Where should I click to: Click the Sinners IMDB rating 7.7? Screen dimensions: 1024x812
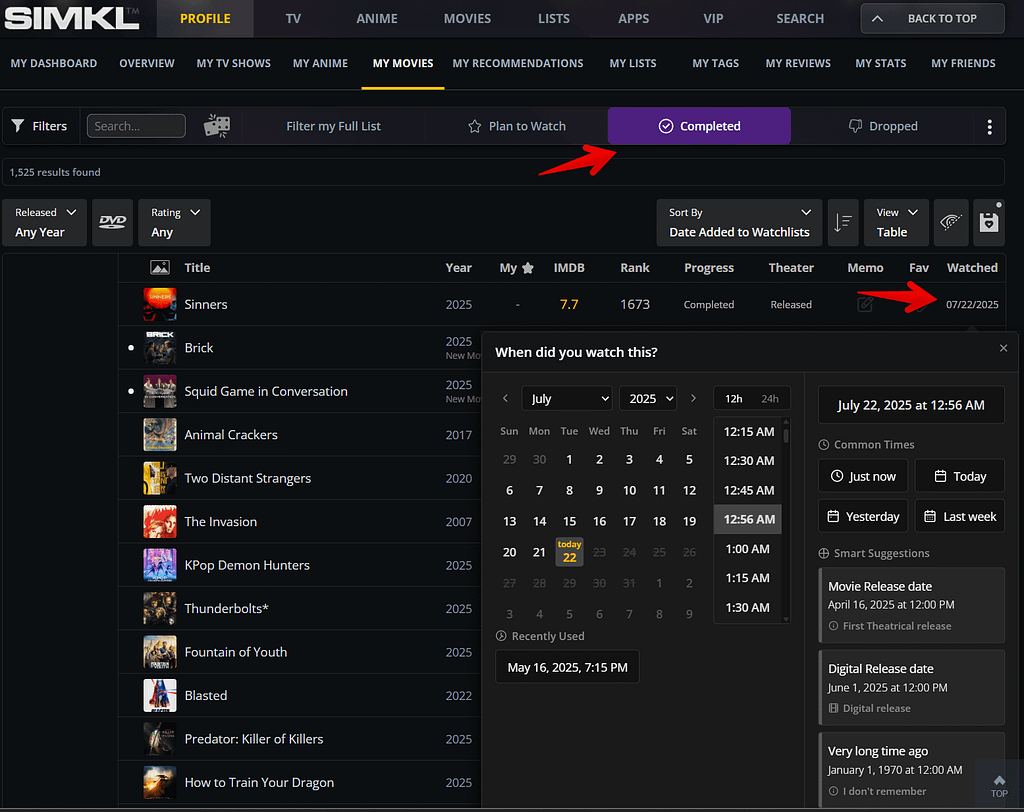coord(569,304)
